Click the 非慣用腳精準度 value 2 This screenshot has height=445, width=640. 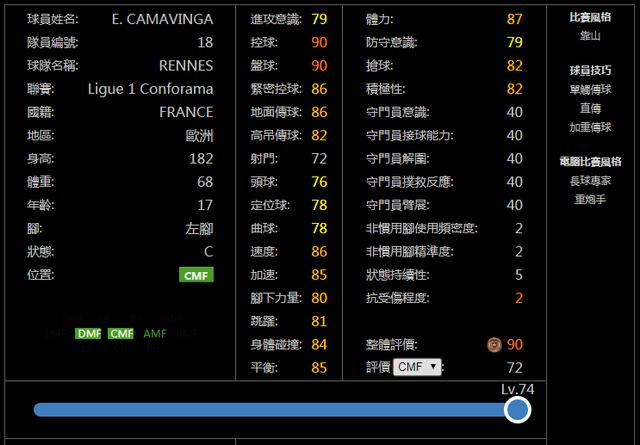pyautogui.click(x=518, y=252)
